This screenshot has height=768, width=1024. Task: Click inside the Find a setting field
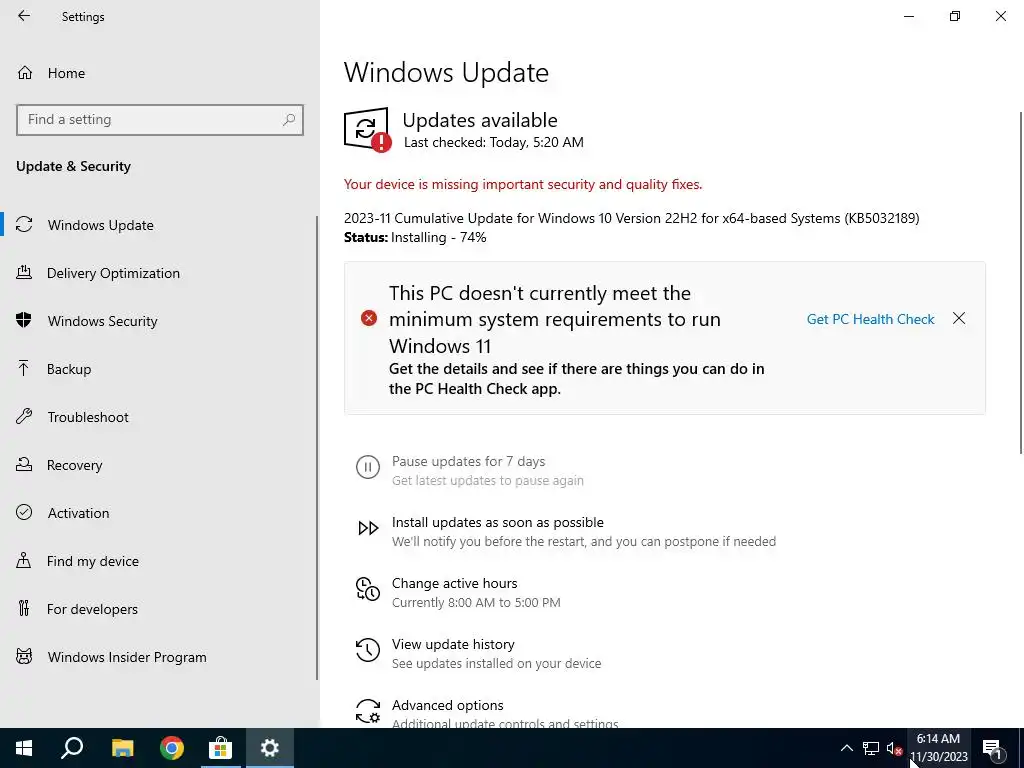point(160,120)
